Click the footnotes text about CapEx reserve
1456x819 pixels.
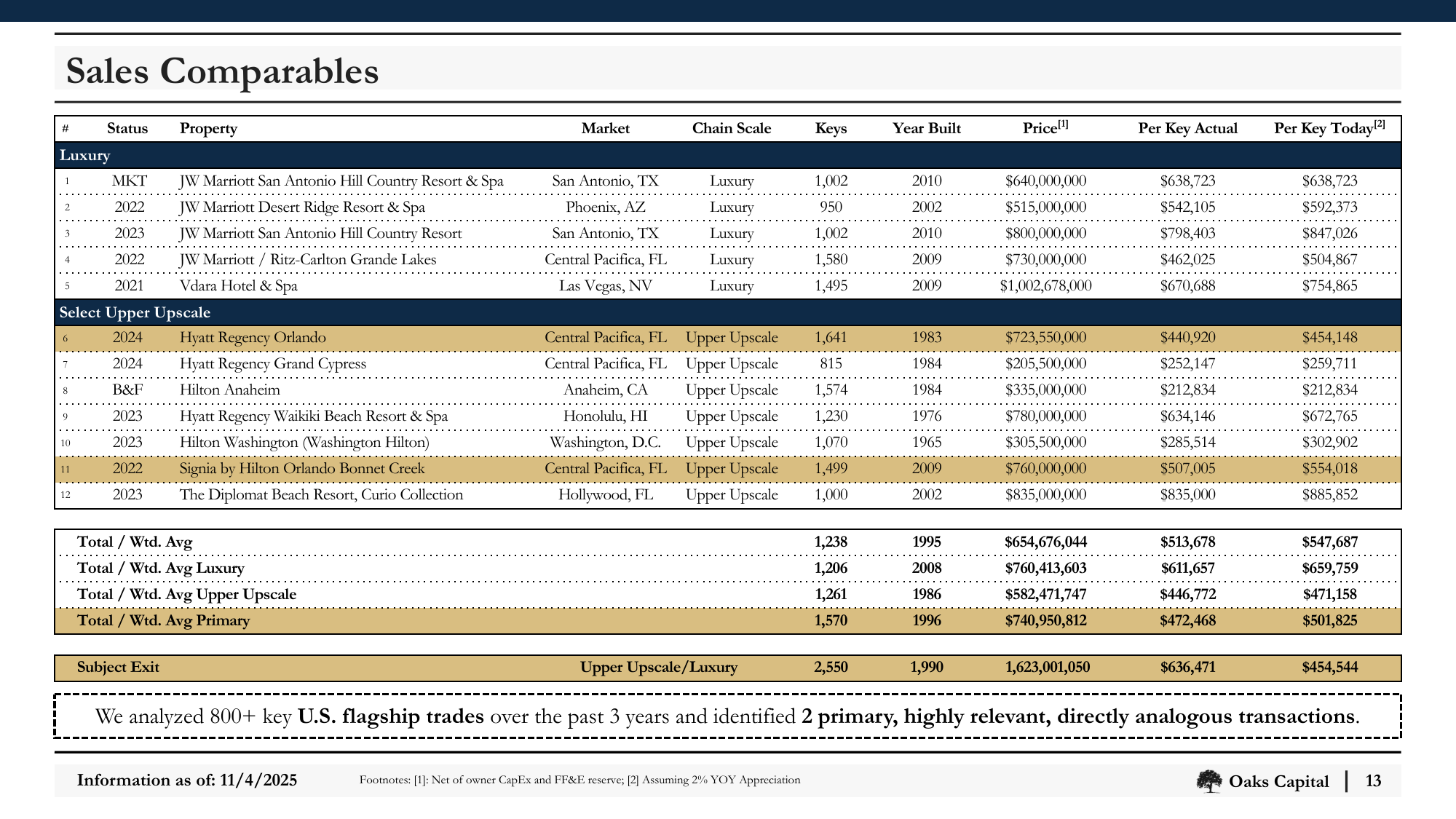coord(580,780)
